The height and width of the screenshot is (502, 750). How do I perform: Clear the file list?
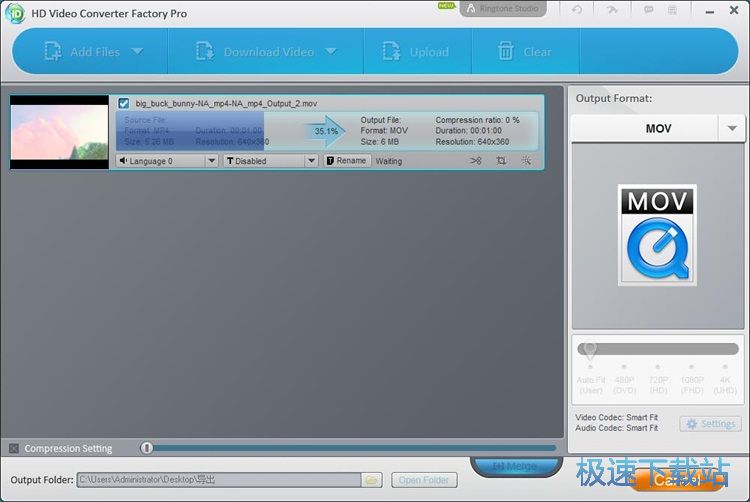coord(524,52)
